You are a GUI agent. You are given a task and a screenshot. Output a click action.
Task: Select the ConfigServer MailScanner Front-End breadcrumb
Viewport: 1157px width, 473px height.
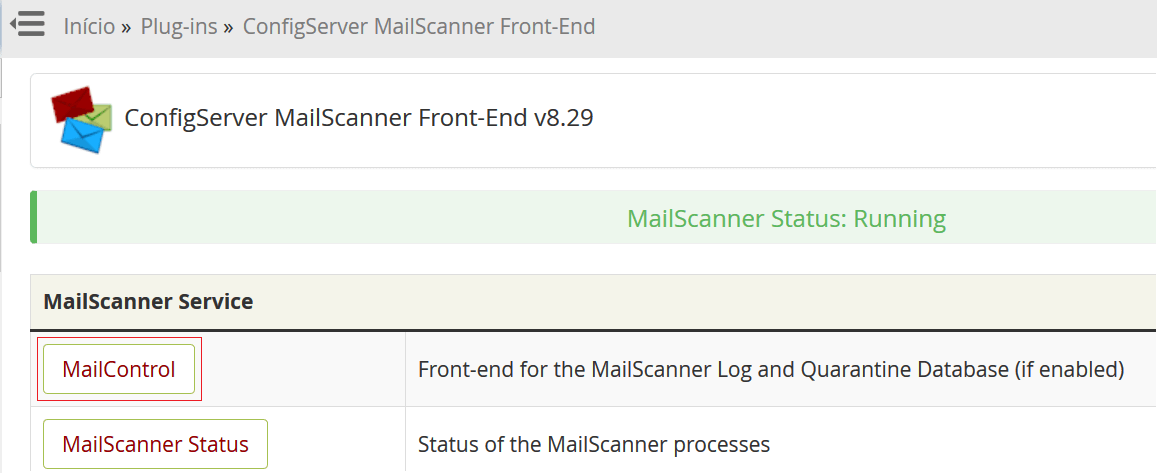point(419,27)
